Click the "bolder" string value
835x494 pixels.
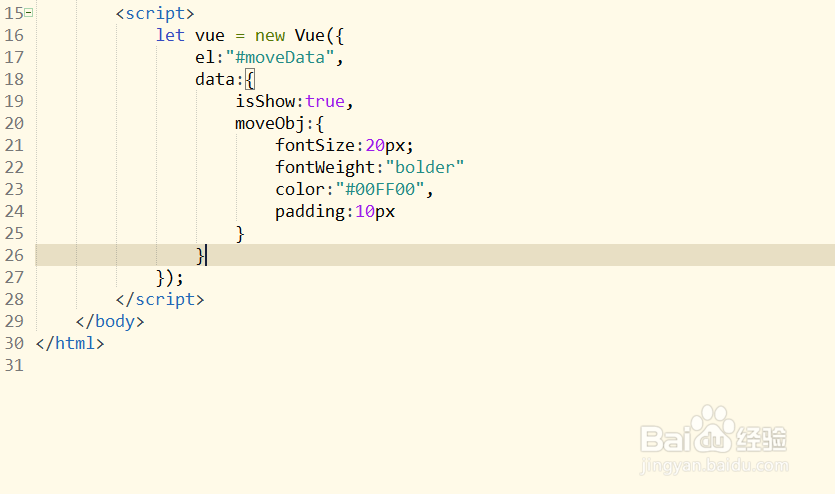(425, 167)
